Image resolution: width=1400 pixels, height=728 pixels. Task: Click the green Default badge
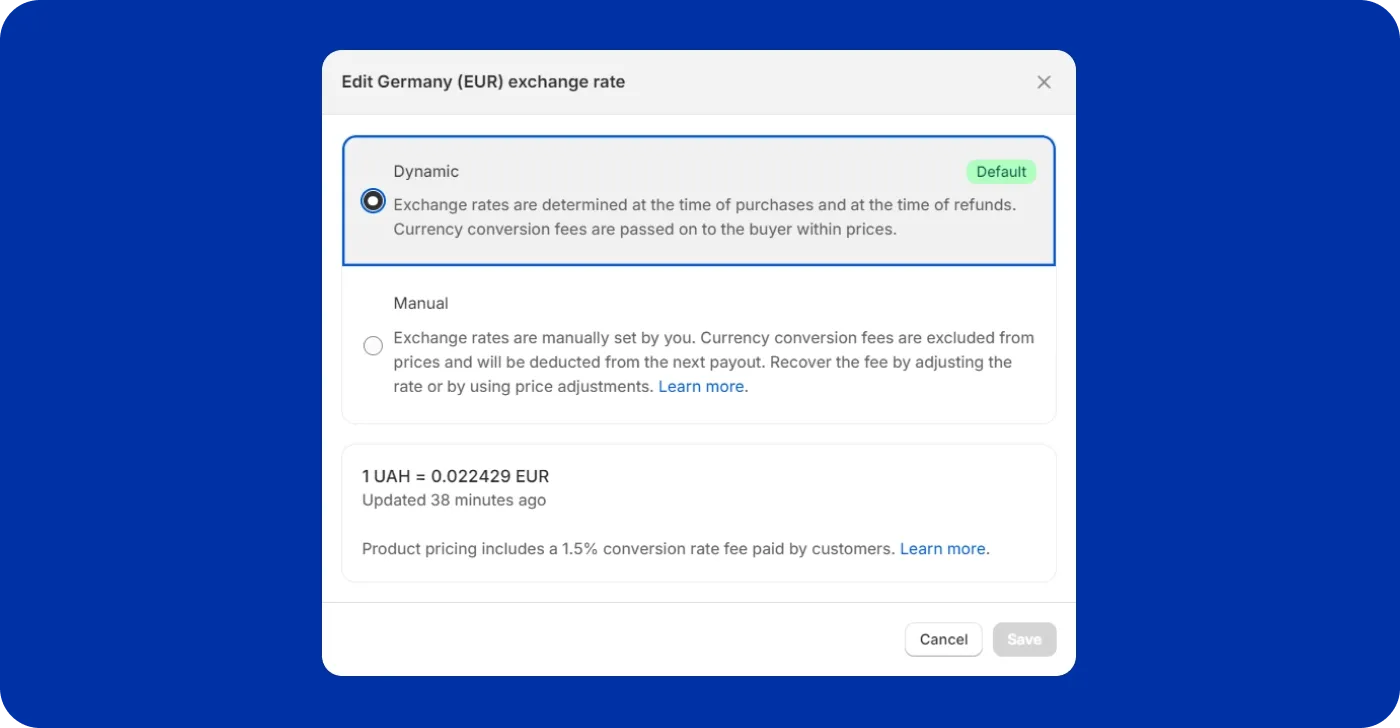point(1000,171)
